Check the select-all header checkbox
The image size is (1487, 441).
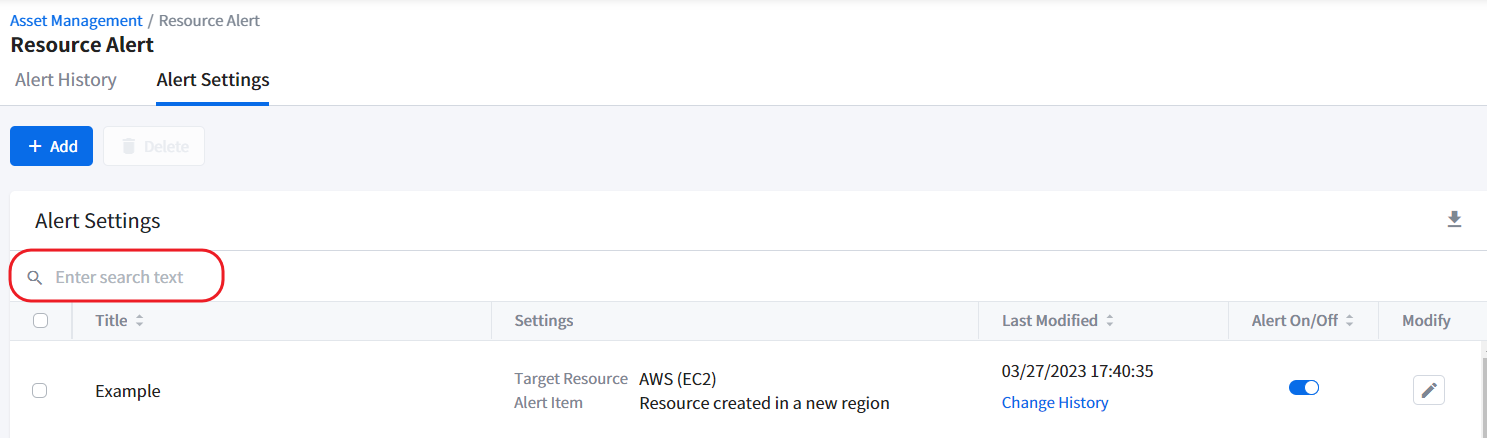point(40,321)
